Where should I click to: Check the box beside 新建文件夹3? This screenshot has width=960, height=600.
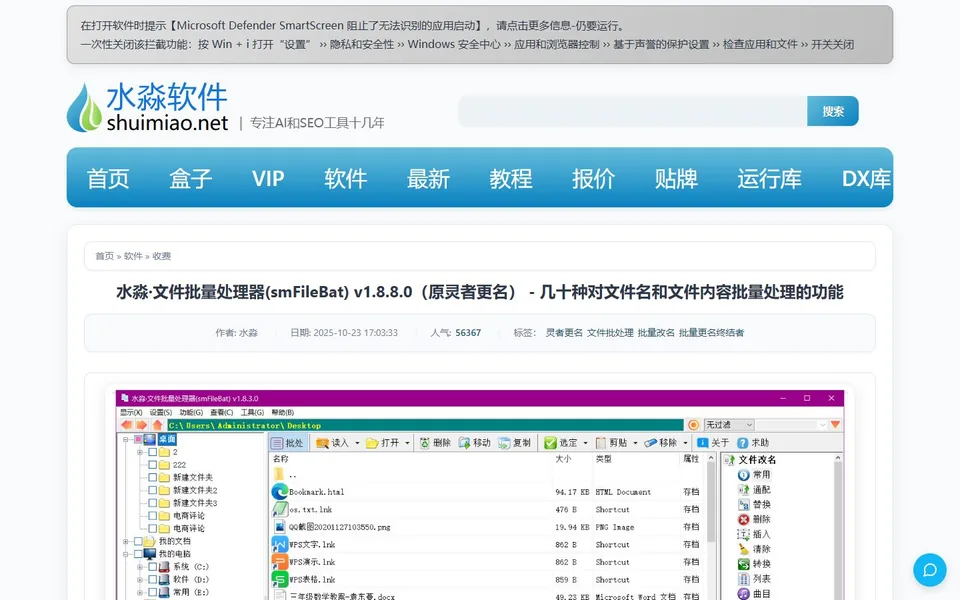152,503
